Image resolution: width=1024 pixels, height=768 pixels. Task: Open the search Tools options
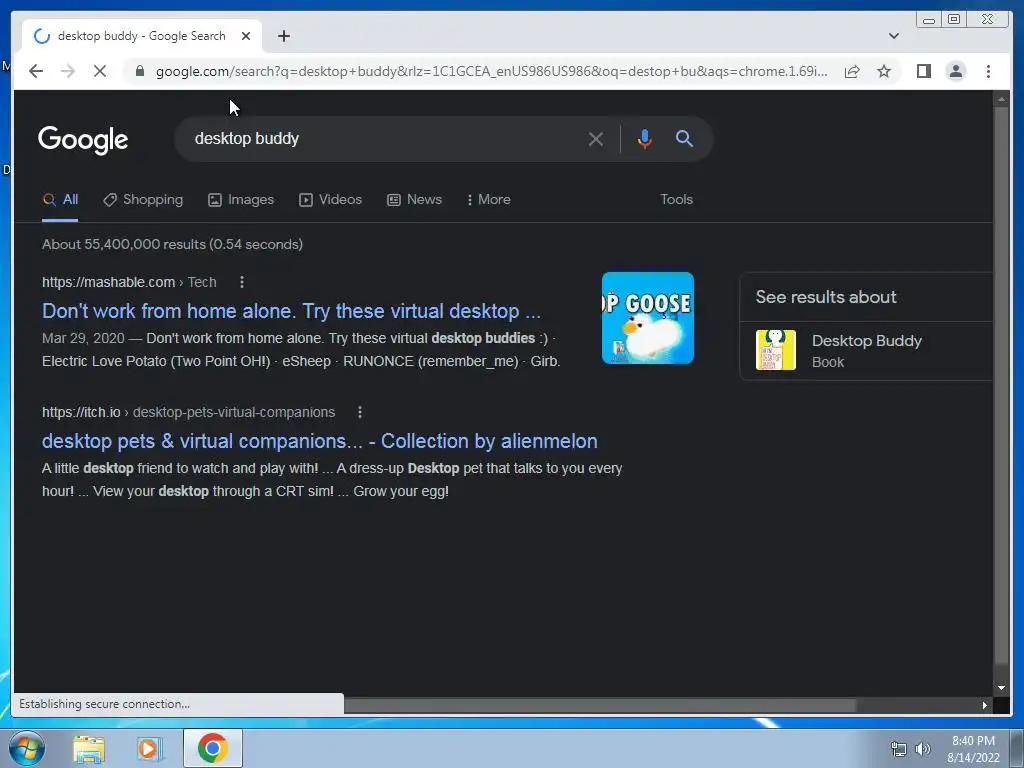(x=676, y=200)
